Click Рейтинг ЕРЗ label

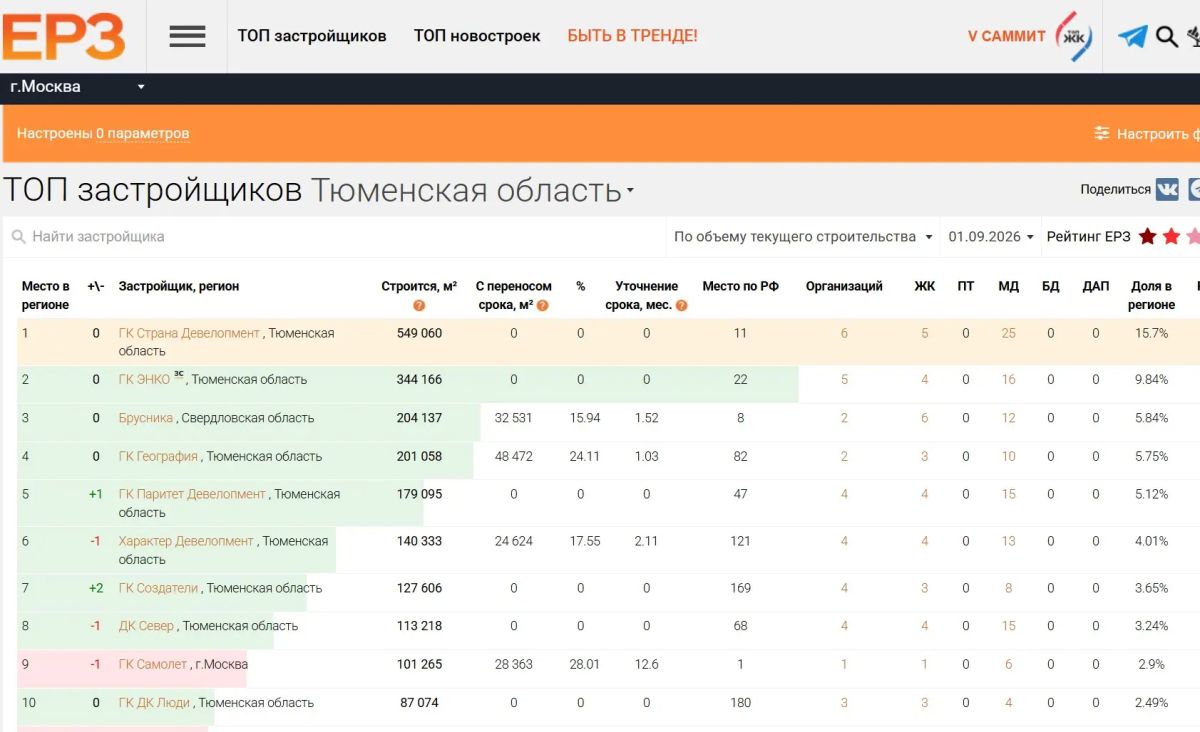[x=1088, y=237]
